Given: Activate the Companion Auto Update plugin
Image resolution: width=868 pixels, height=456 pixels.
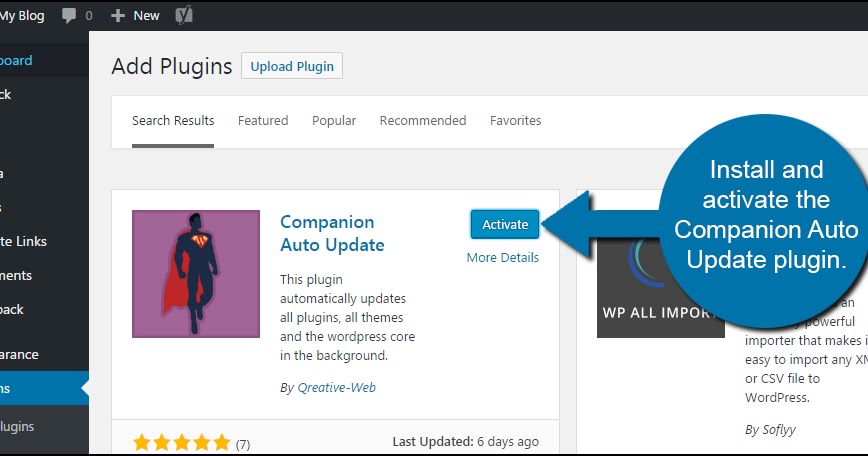Looking at the screenshot, I should click(x=505, y=225).
